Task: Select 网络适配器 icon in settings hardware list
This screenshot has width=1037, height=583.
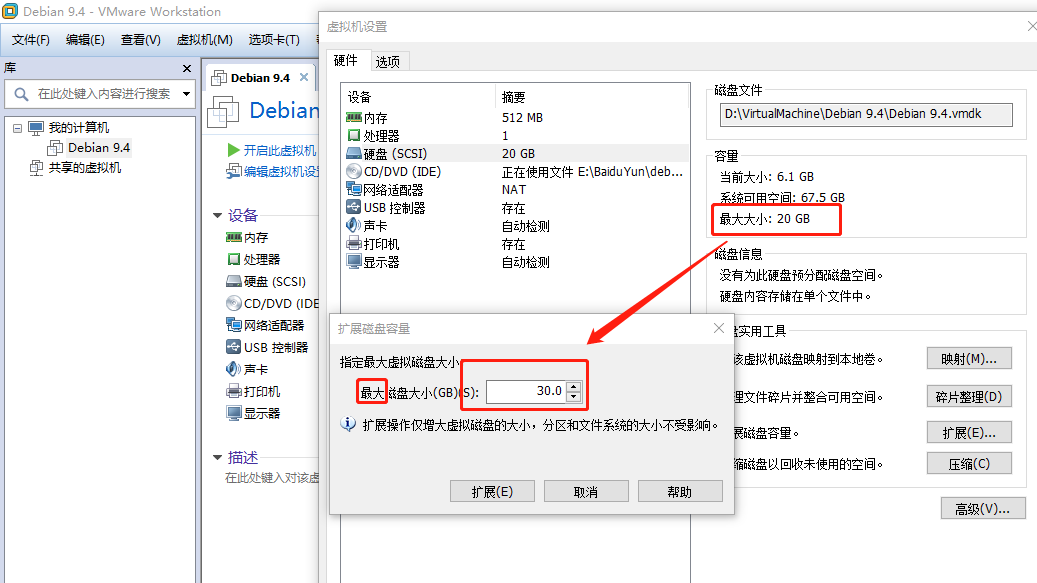Action: pos(354,189)
